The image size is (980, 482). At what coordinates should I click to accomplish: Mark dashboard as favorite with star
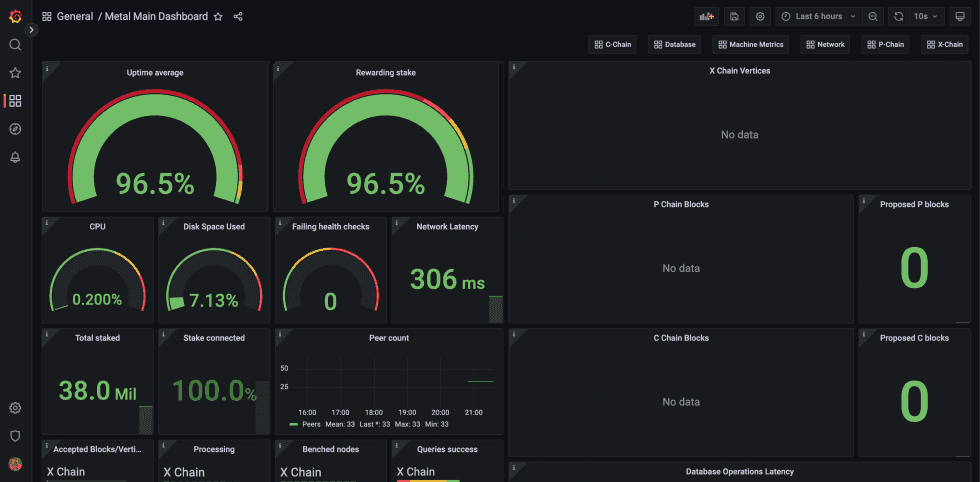click(x=218, y=17)
